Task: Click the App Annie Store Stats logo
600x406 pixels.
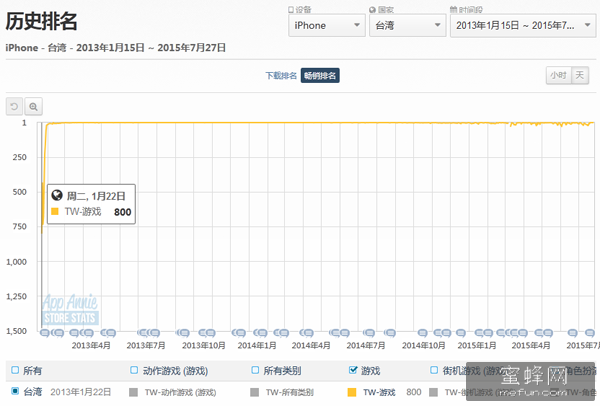Action: (68, 310)
